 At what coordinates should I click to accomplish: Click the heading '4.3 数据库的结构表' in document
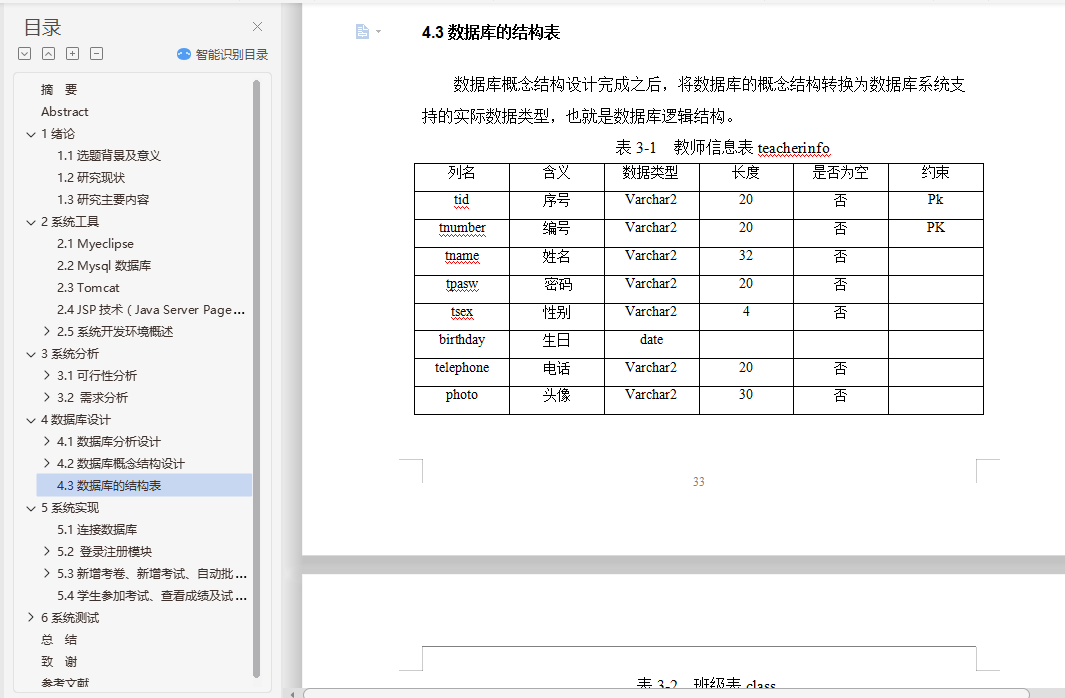(x=490, y=33)
